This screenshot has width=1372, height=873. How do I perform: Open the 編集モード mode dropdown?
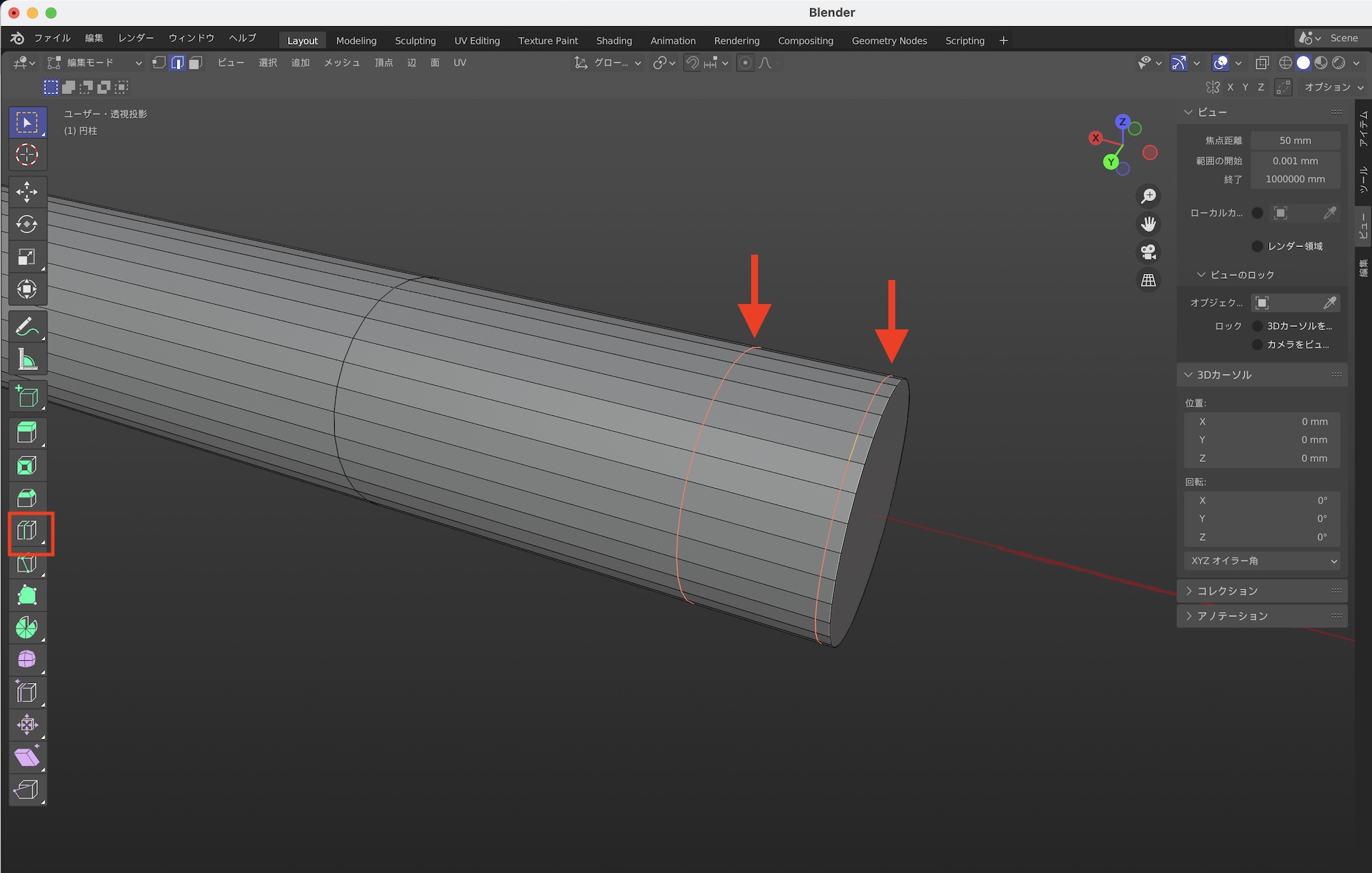(x=95, y=63)
